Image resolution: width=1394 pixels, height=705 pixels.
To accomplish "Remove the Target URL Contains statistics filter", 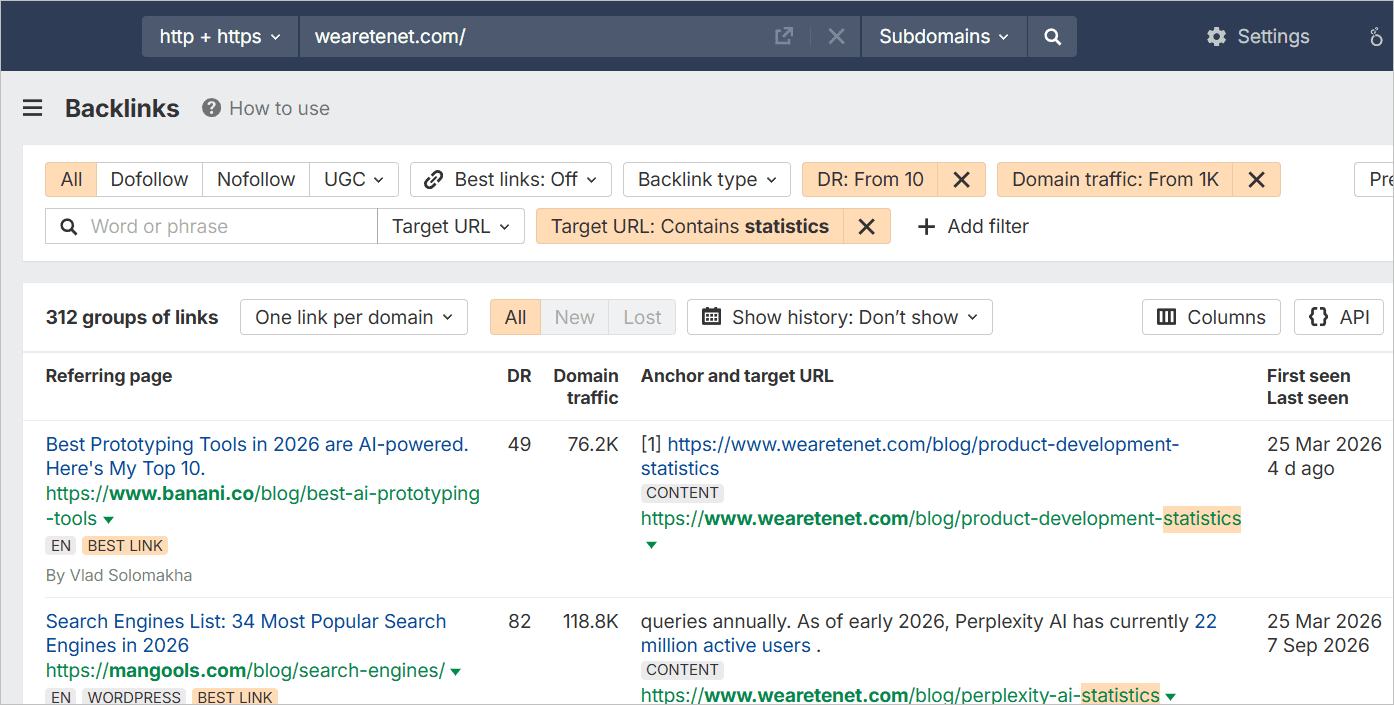I will pos(867,227).
